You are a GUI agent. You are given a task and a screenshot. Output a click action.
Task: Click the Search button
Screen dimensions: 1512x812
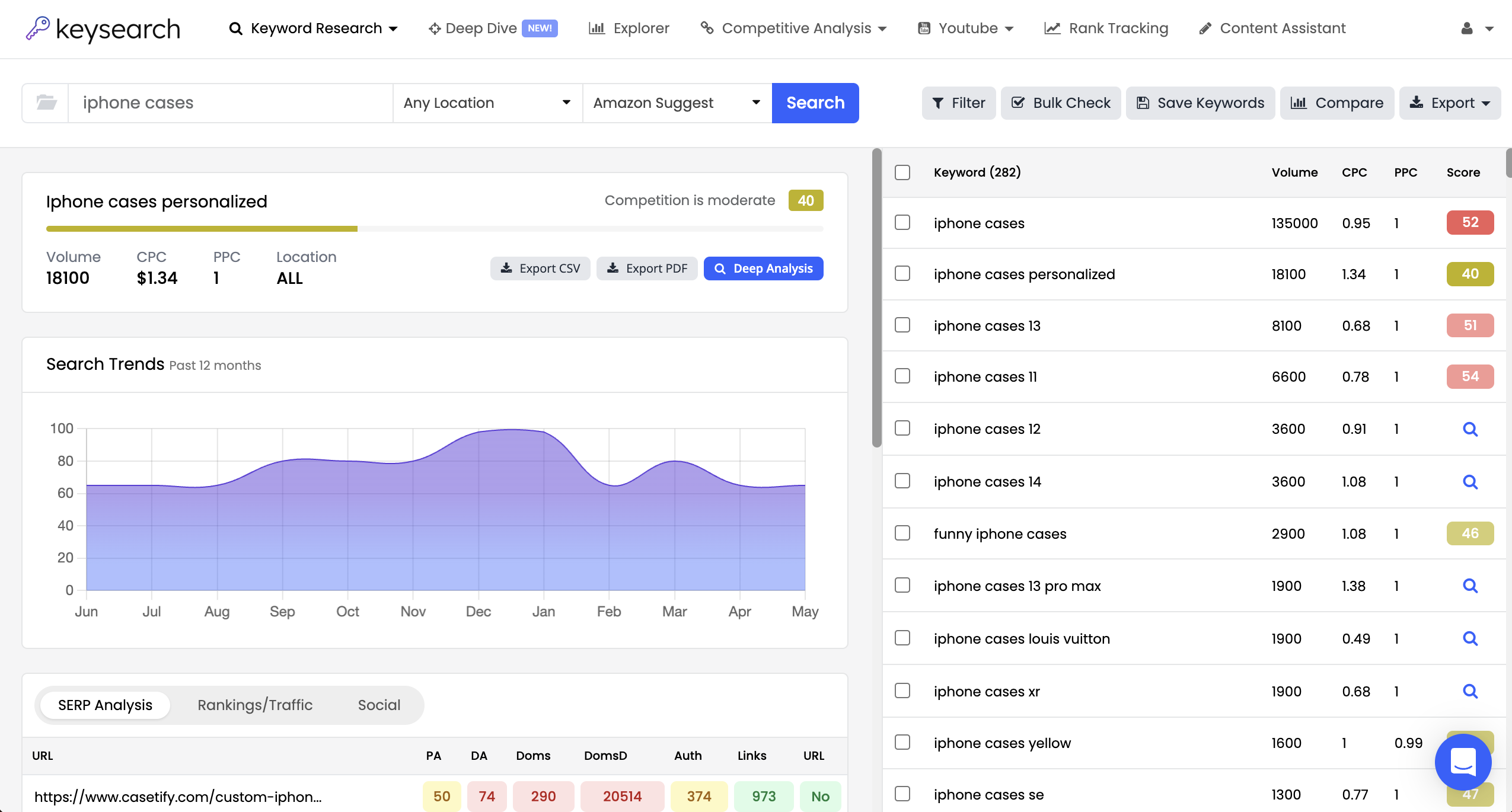coord(815,103)
